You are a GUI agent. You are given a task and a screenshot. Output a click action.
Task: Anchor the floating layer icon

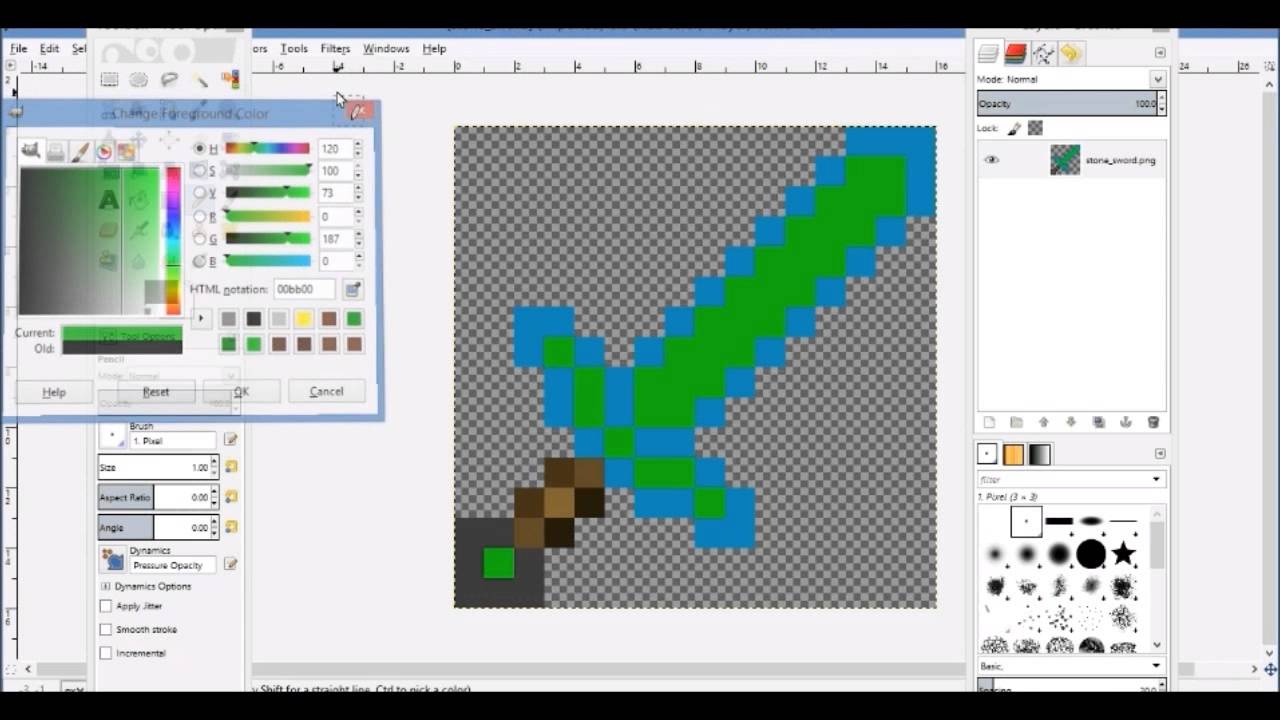pos(1125,423)
